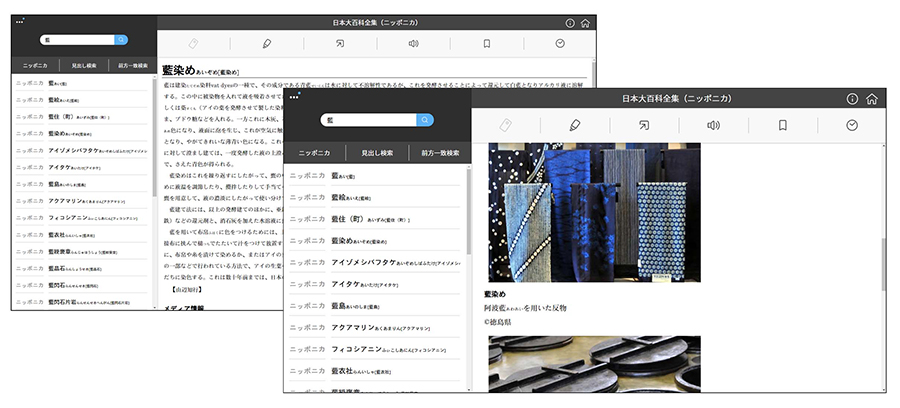The width and height of the screenshot is (900, 408).
Task: Select the 前方一致検索 tab in front window
Action: click(440, 153)
